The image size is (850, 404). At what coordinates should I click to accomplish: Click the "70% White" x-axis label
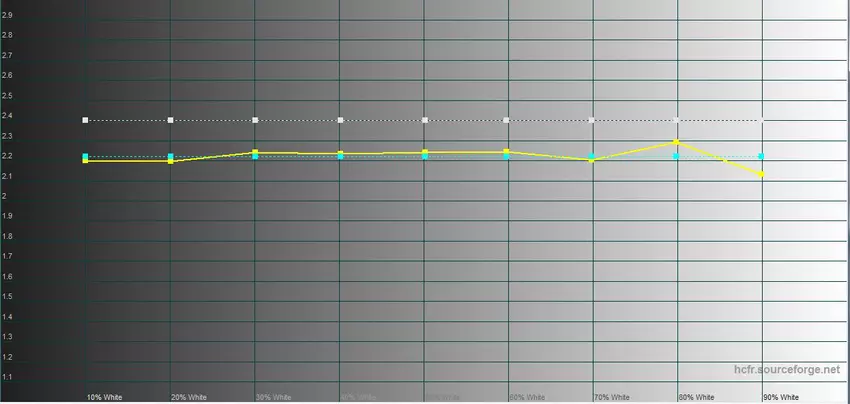click(x=612, y=397)
